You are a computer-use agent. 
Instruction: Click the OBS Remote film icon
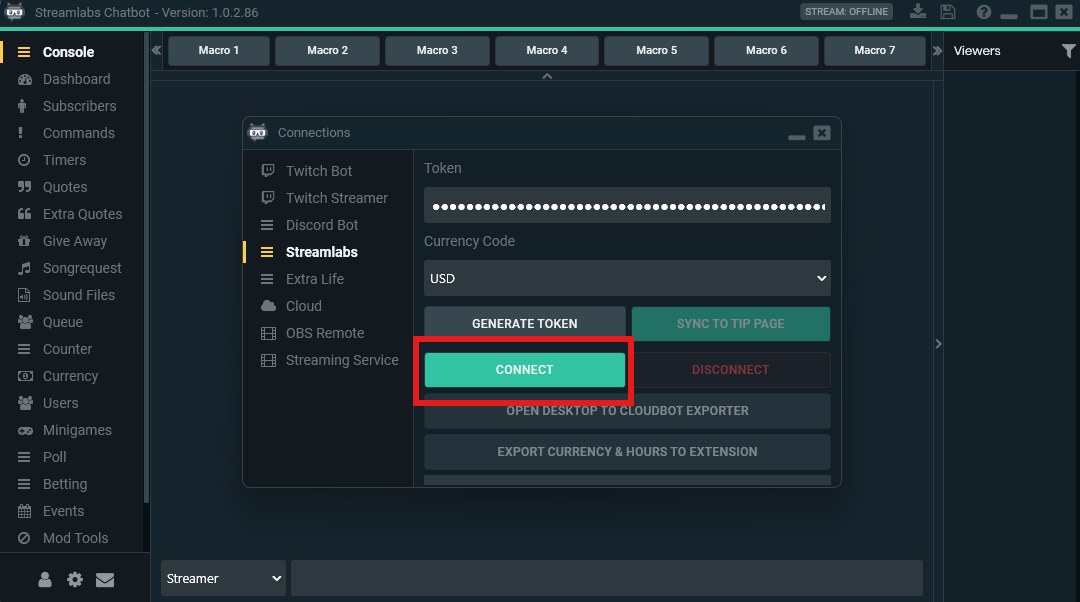[268, 333]
